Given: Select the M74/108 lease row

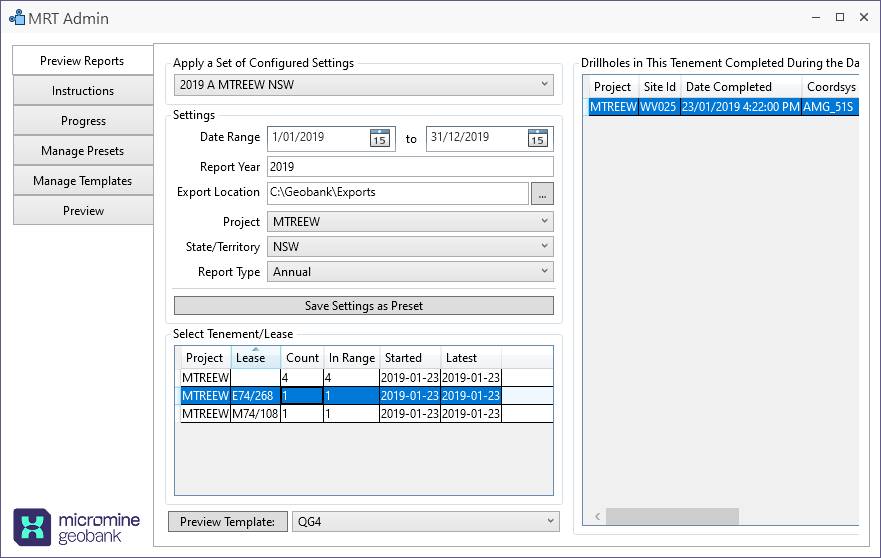Looking at the screenshot, I should (x=255, y=414).
